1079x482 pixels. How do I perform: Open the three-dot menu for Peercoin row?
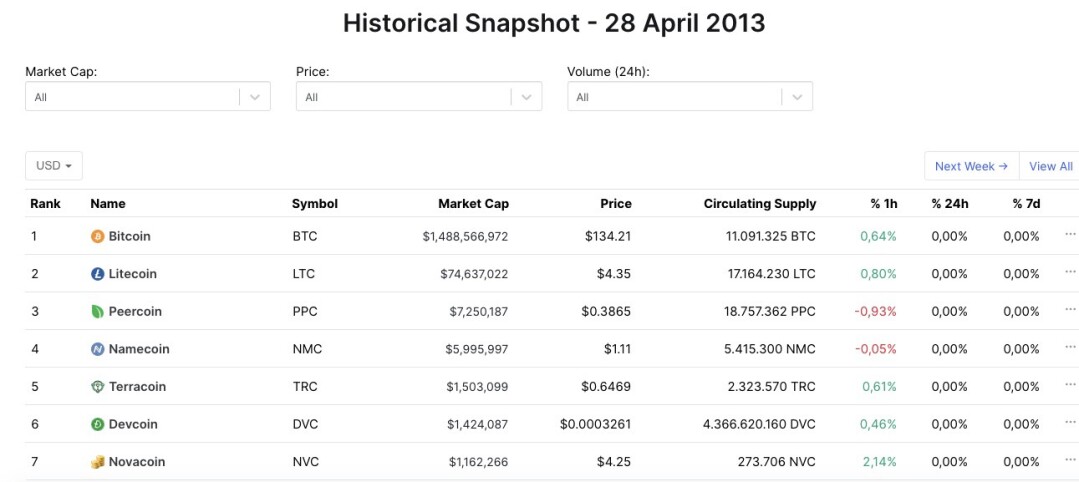pos(1070,309)
